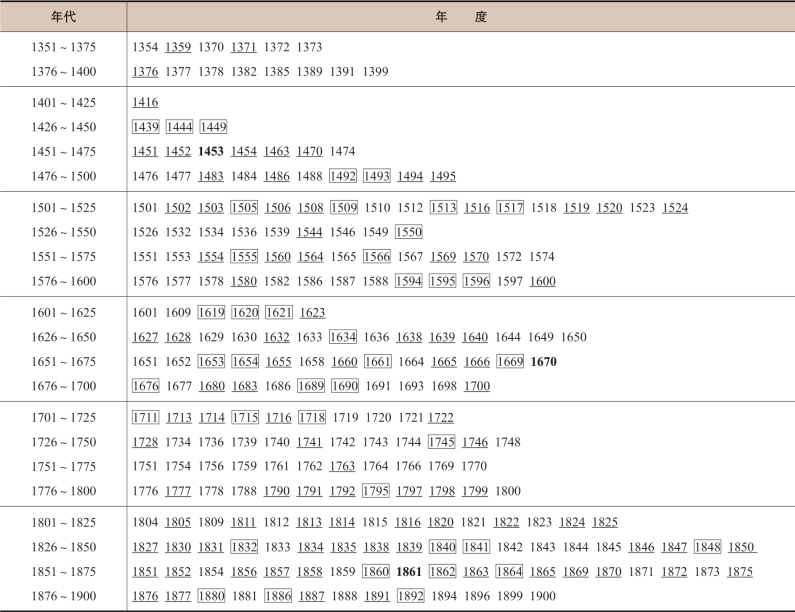The height and width of the screenshot is (612, 795).
Task: Click the bold year 1453
Action: 211,152
